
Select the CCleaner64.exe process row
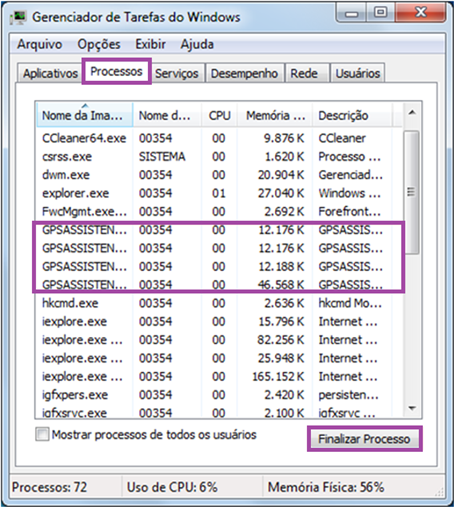[x=219, y=138]
